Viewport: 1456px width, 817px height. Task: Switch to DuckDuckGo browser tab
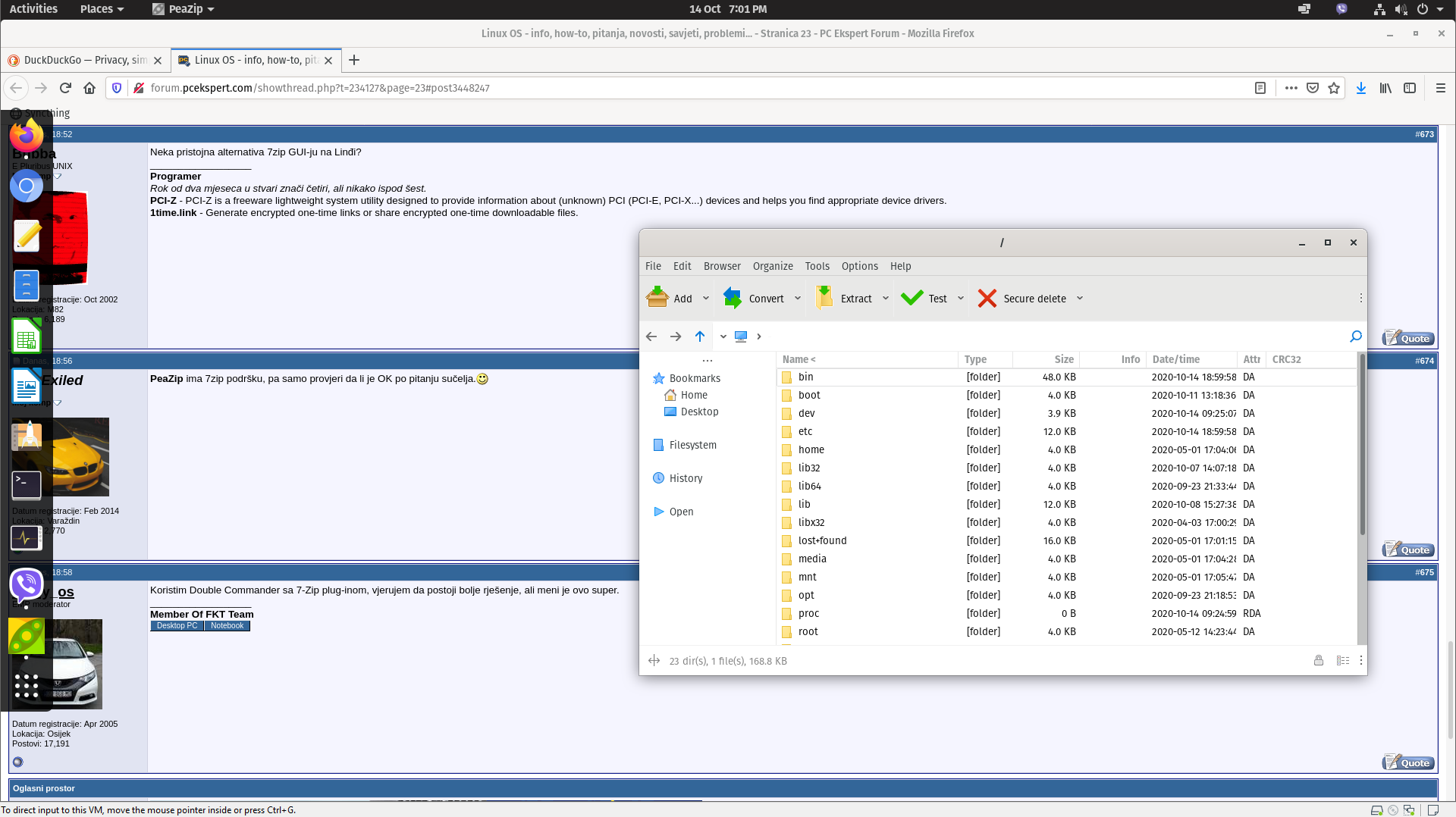pos(85,60)
